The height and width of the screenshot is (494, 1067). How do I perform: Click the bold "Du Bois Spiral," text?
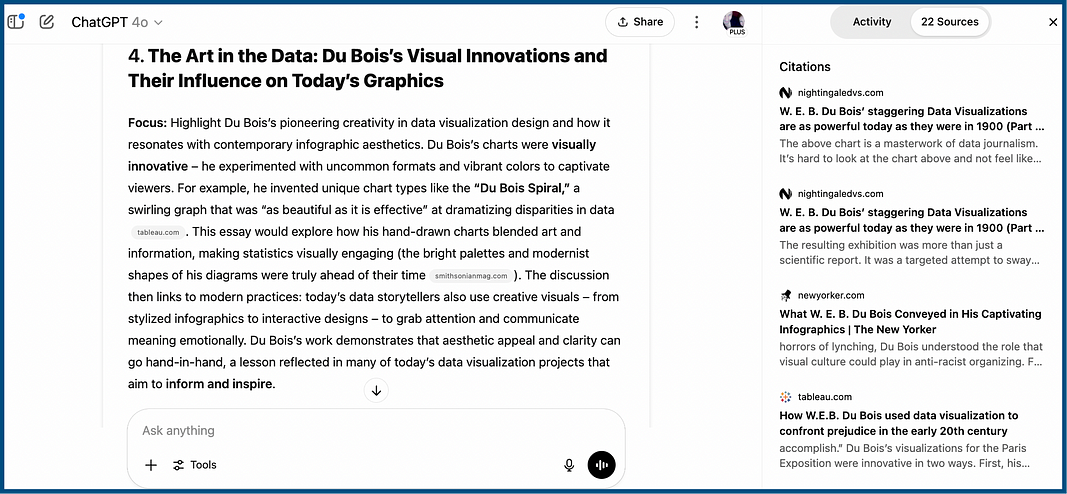pos(522,188)
